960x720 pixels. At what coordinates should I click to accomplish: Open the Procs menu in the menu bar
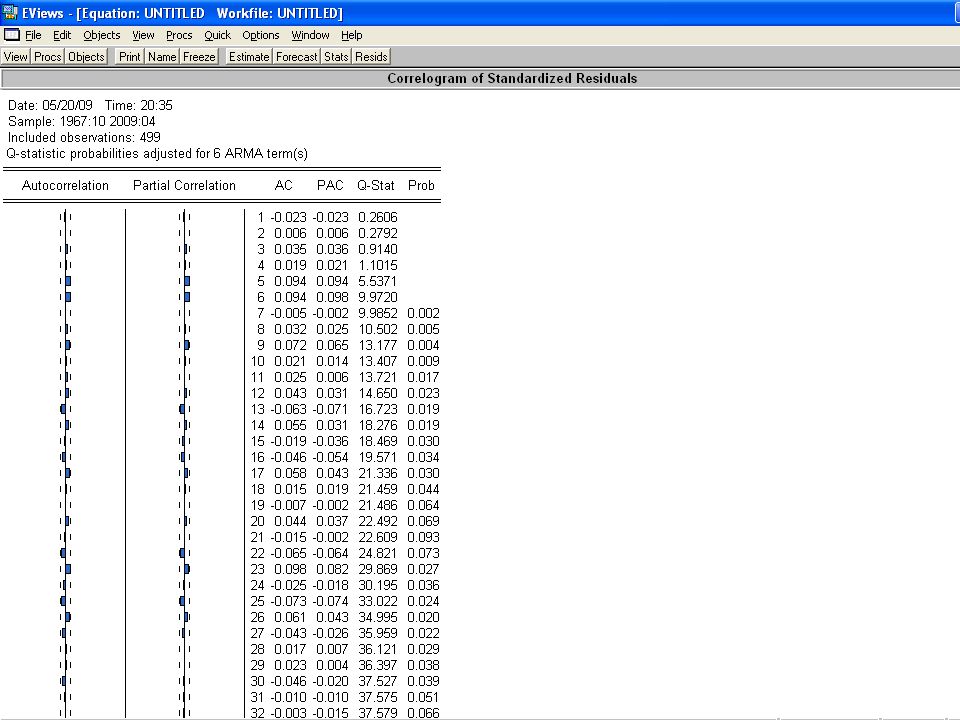coord(179,36)
